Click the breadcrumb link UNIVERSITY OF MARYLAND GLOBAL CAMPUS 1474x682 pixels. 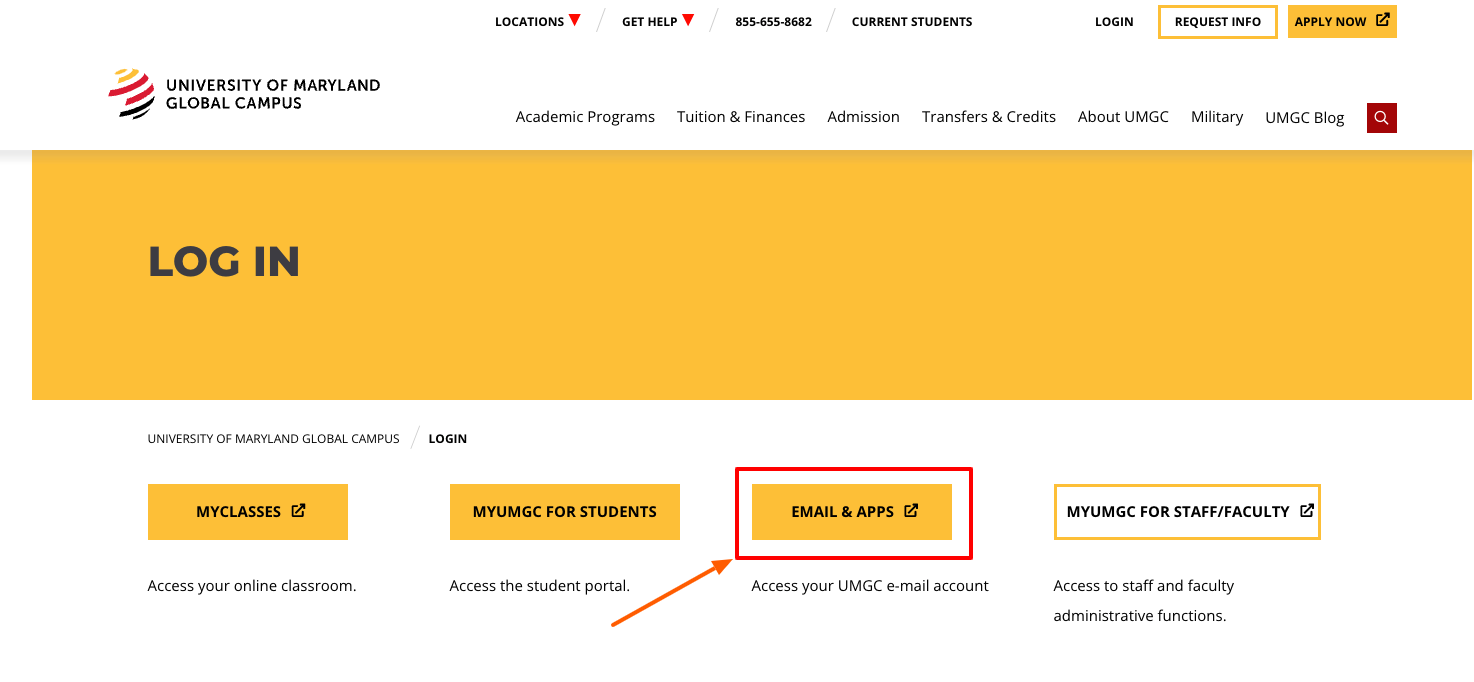point(273,438)
